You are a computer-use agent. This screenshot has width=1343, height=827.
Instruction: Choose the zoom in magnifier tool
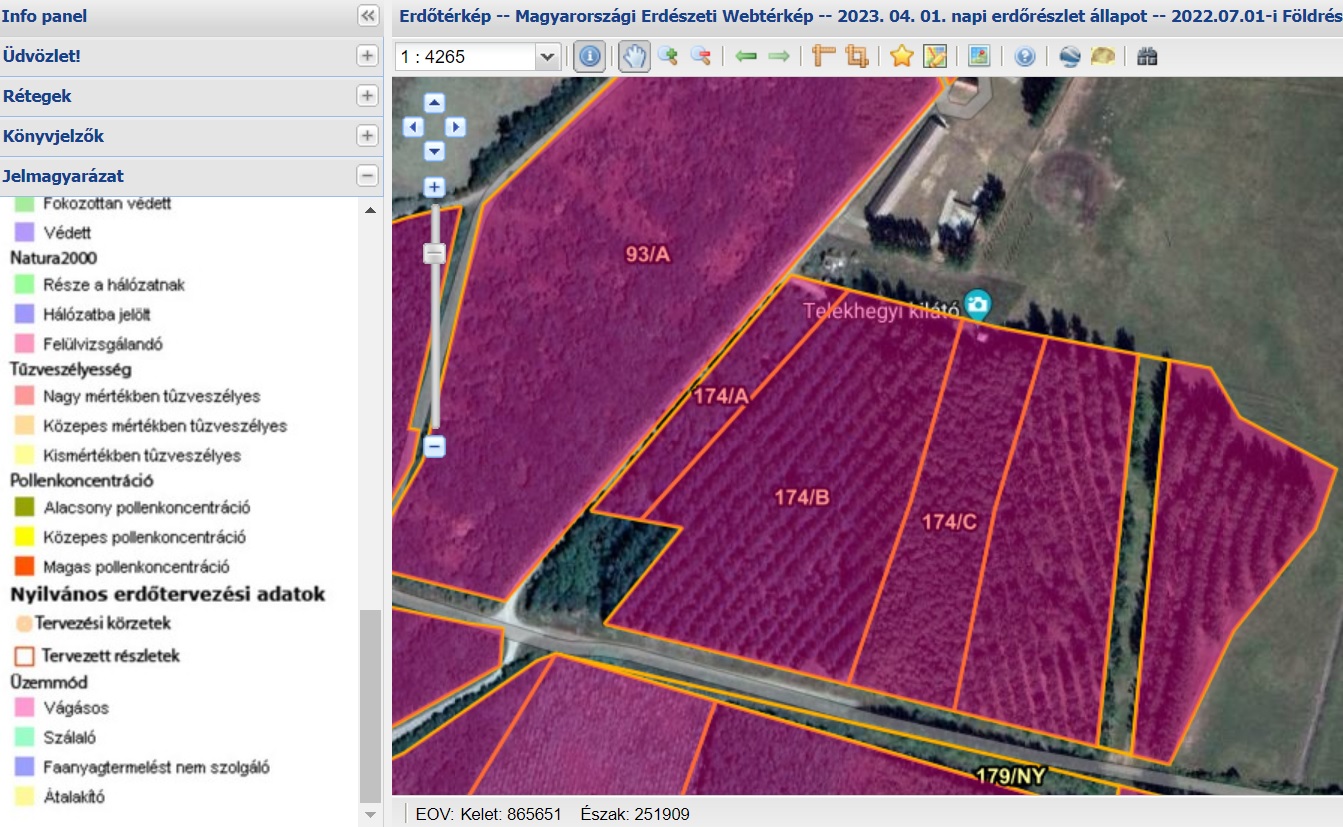[x=668, y=57]
